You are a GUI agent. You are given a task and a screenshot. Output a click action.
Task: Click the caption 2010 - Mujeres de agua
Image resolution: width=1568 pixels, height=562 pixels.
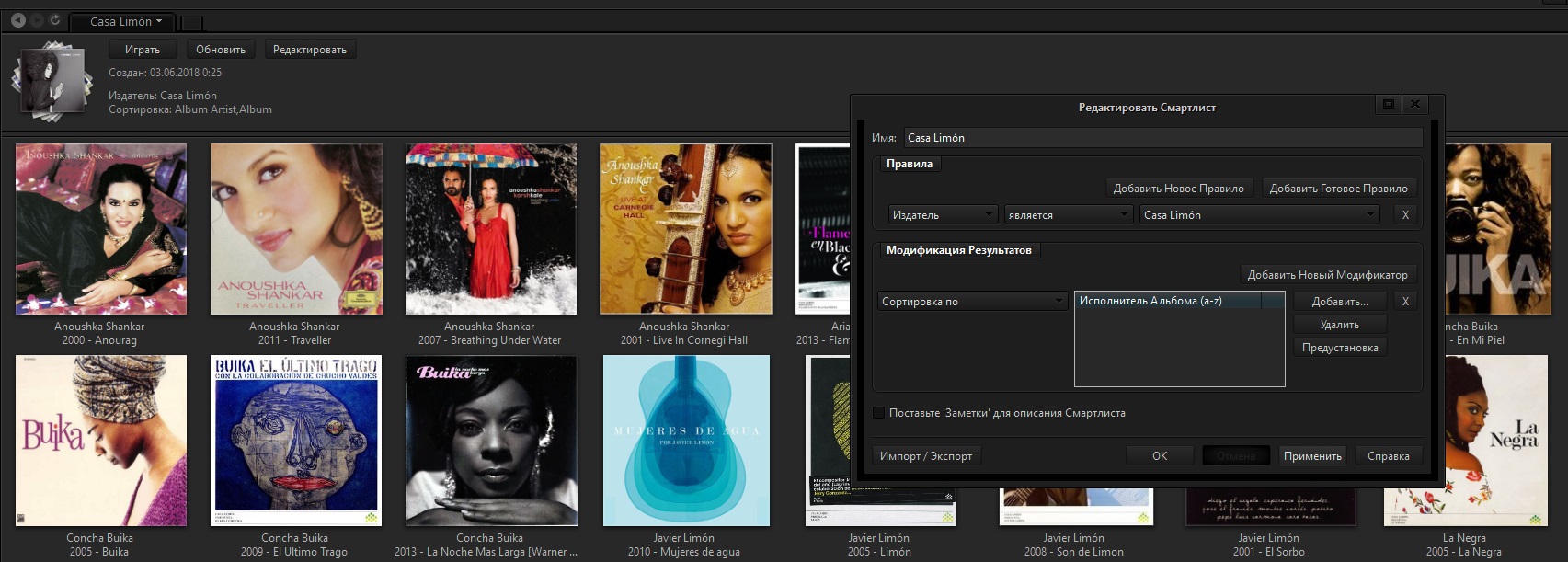[x=684, y=552]
